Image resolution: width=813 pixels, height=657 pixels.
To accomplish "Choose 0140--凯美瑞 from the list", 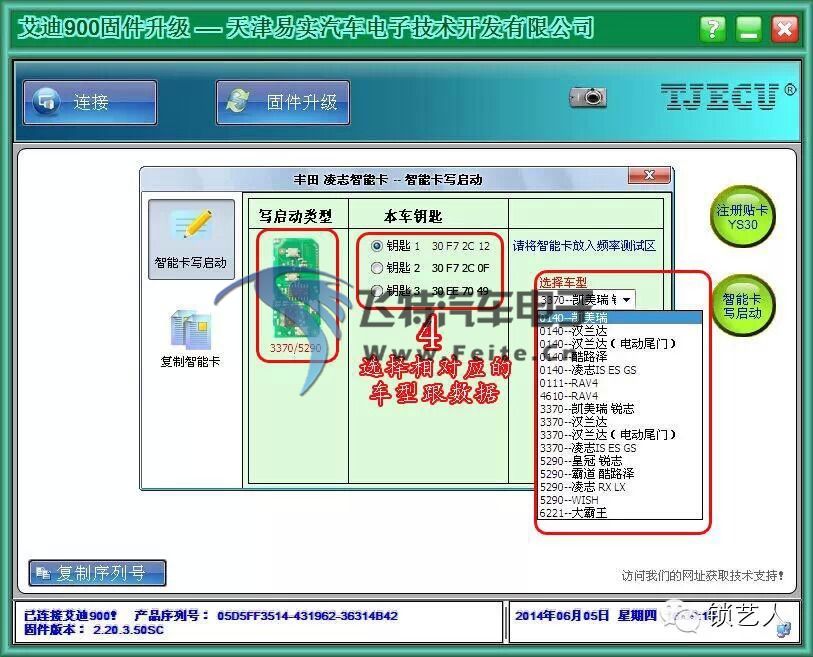I will [620, 317].
